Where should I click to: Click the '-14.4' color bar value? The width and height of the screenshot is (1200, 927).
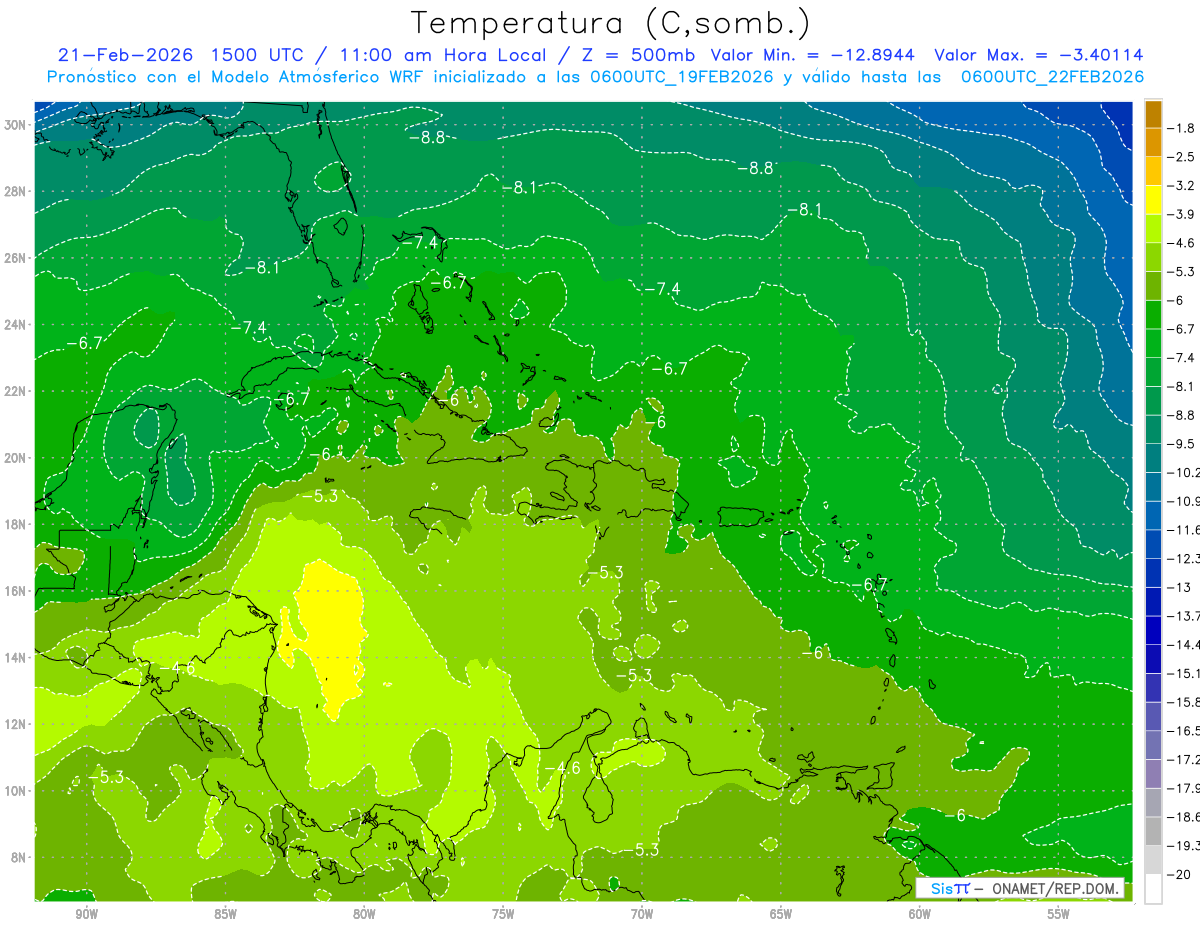tap(1184, 645)
